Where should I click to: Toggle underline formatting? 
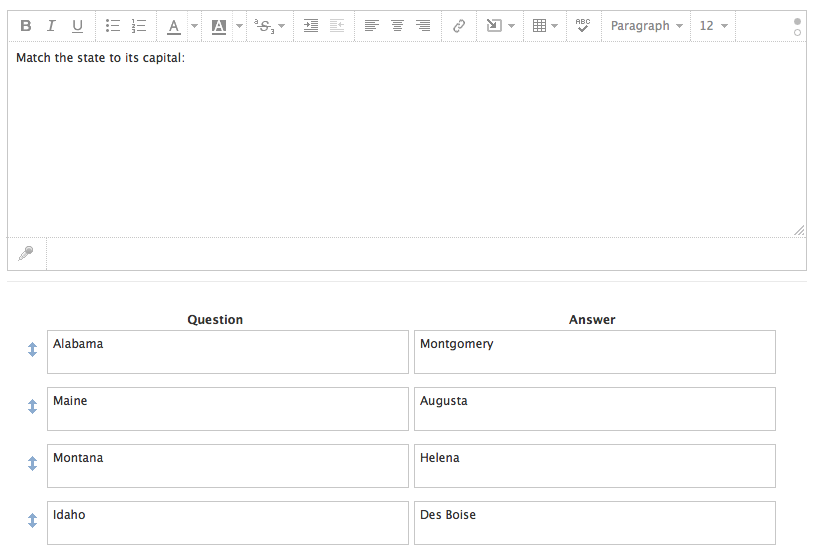pyautogui.click(x=77, y=26)
